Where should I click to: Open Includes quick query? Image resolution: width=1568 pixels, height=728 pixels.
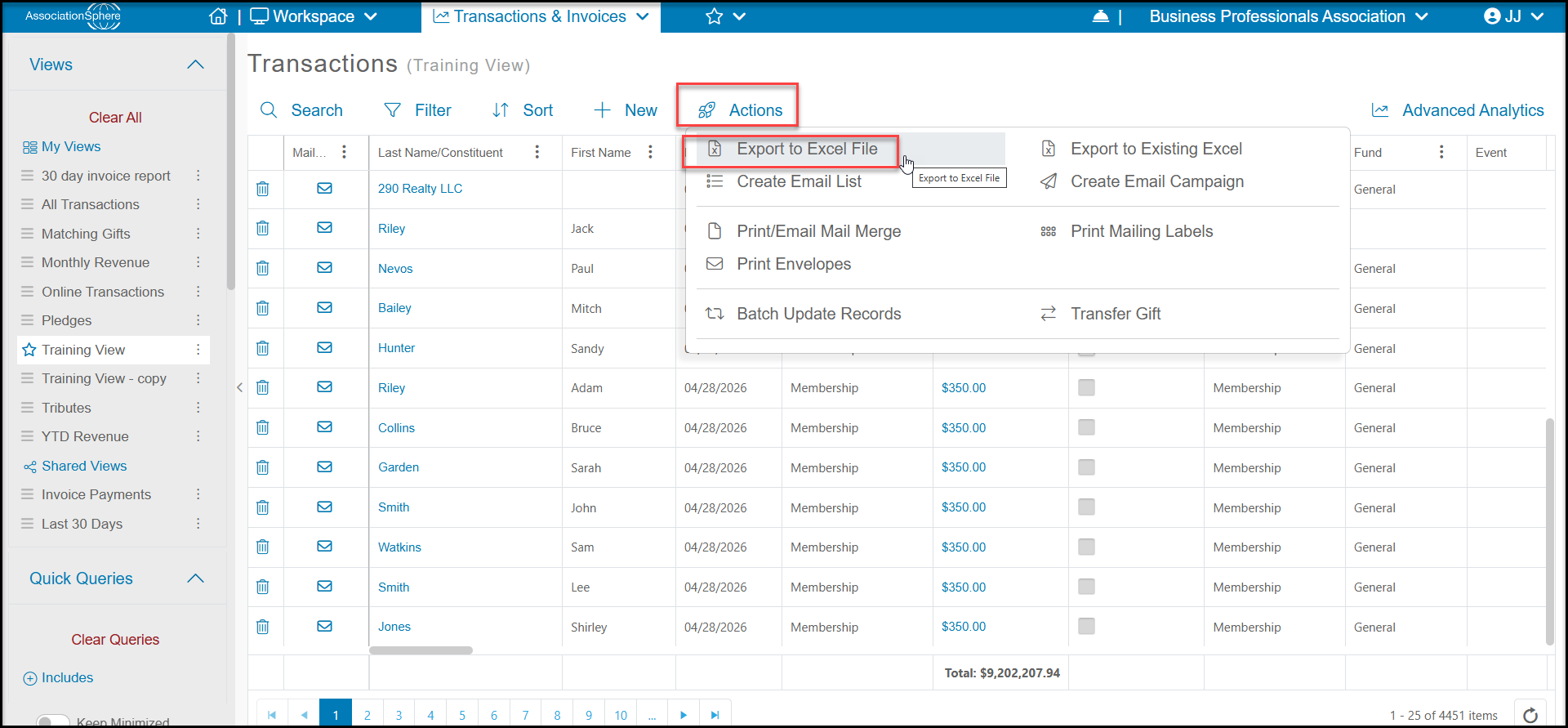pyautogui.click(x=58, y=678)
